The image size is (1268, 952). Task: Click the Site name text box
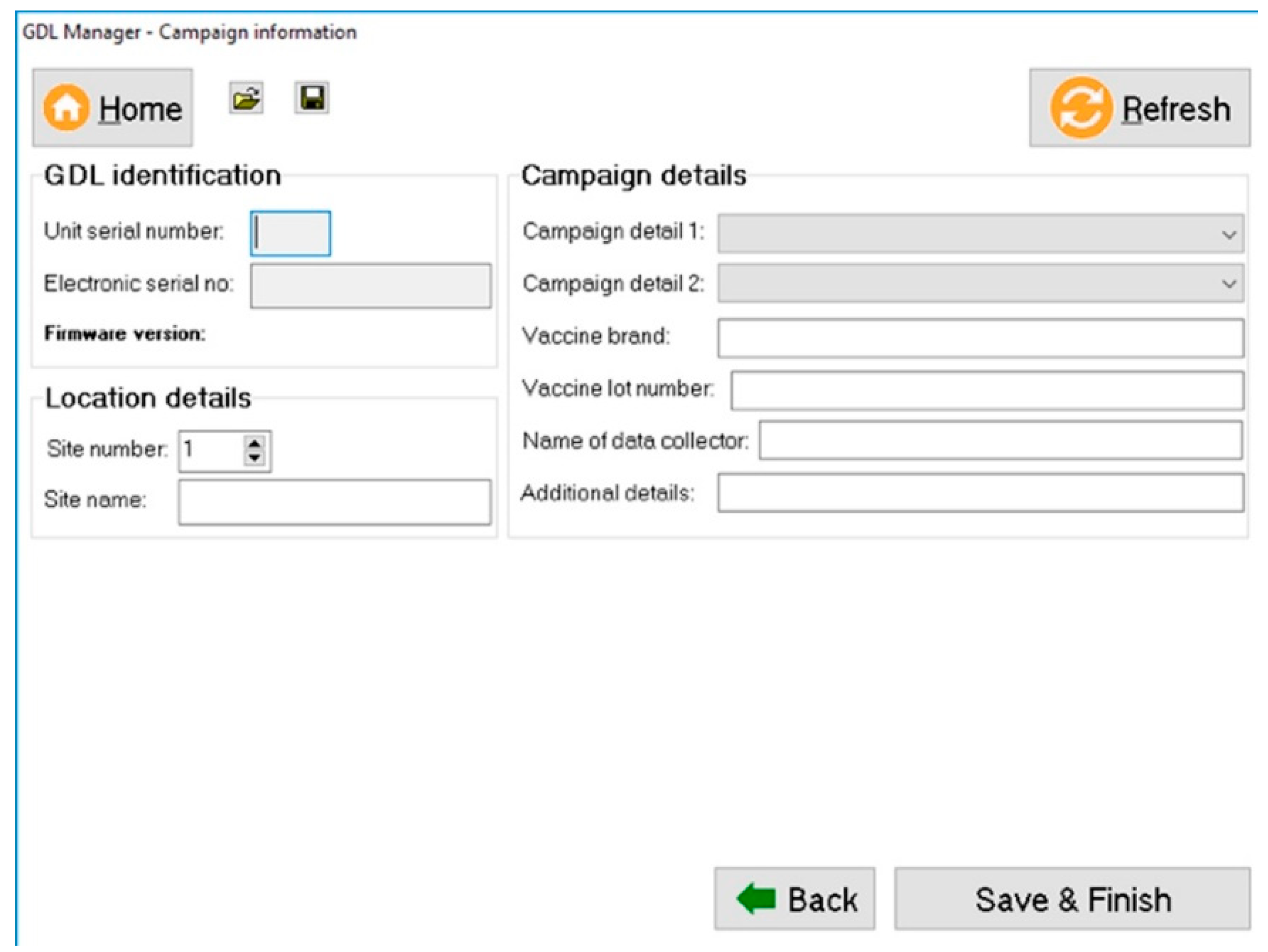[x=334, y=502]
